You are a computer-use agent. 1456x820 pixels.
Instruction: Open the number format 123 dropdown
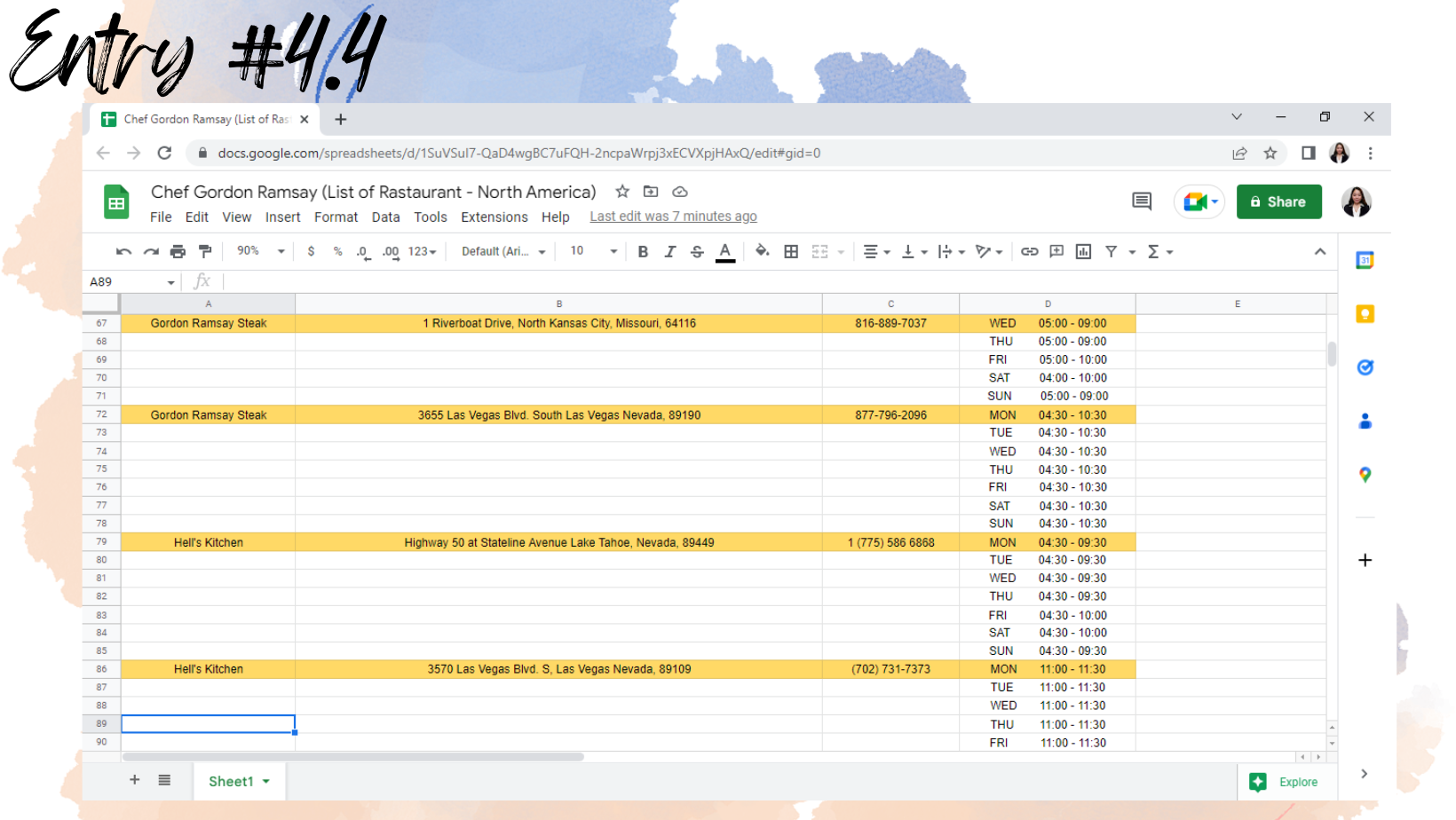click(x=422, y=252)
